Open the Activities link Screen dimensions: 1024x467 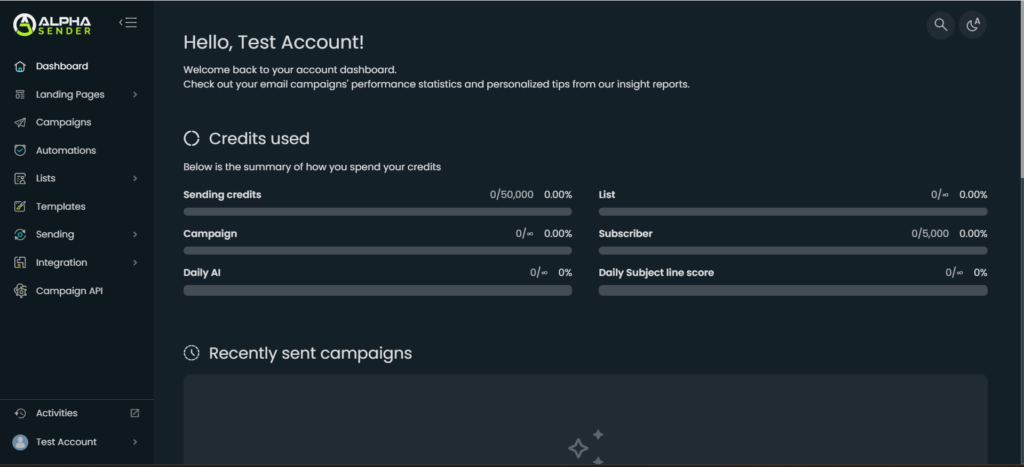(x=57, y=413)
